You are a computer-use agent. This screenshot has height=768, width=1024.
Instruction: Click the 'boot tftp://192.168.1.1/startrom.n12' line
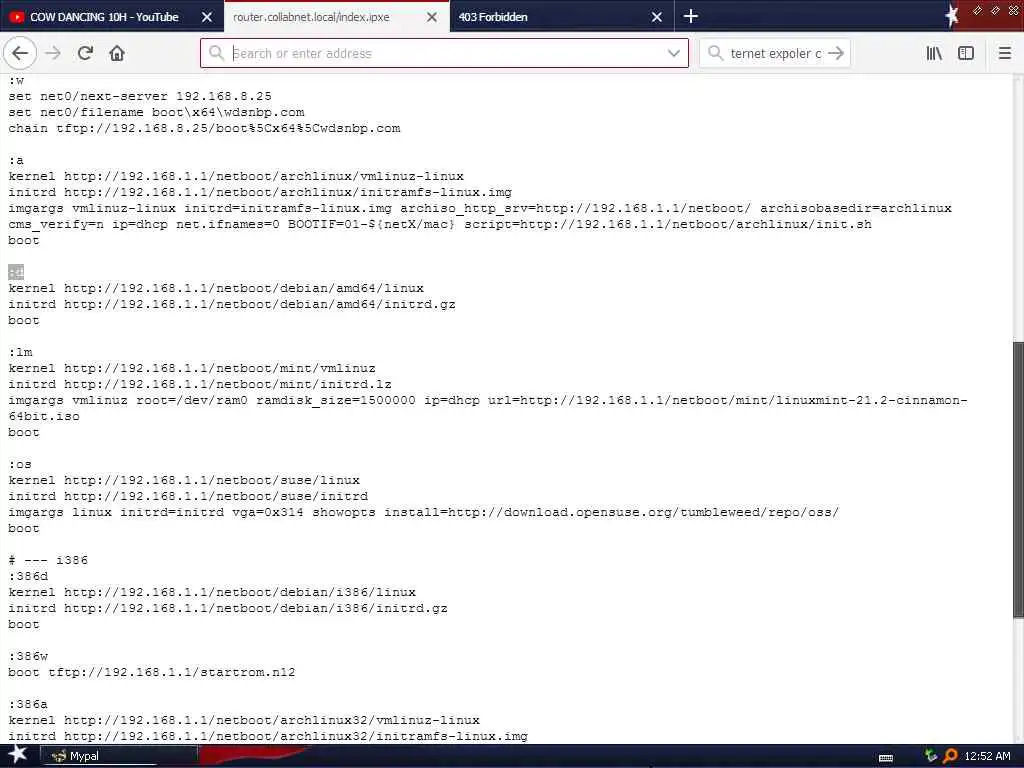[x=152, y=672]
